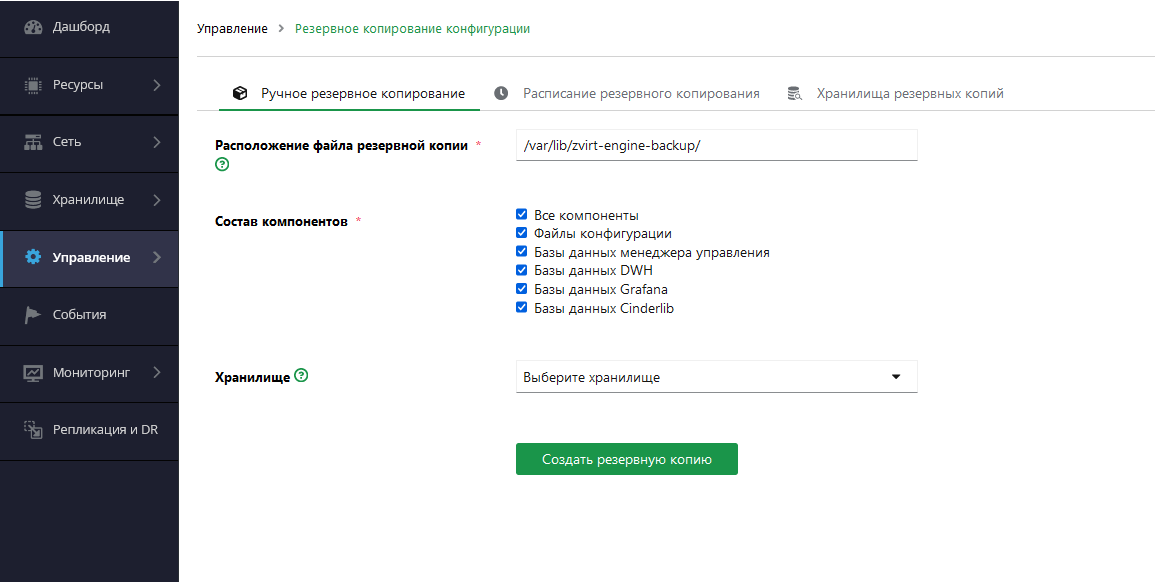The image size is (1155, 582).
Task: Switch to Расписание резервного копирования tab
Action: (x=626, y=94)
